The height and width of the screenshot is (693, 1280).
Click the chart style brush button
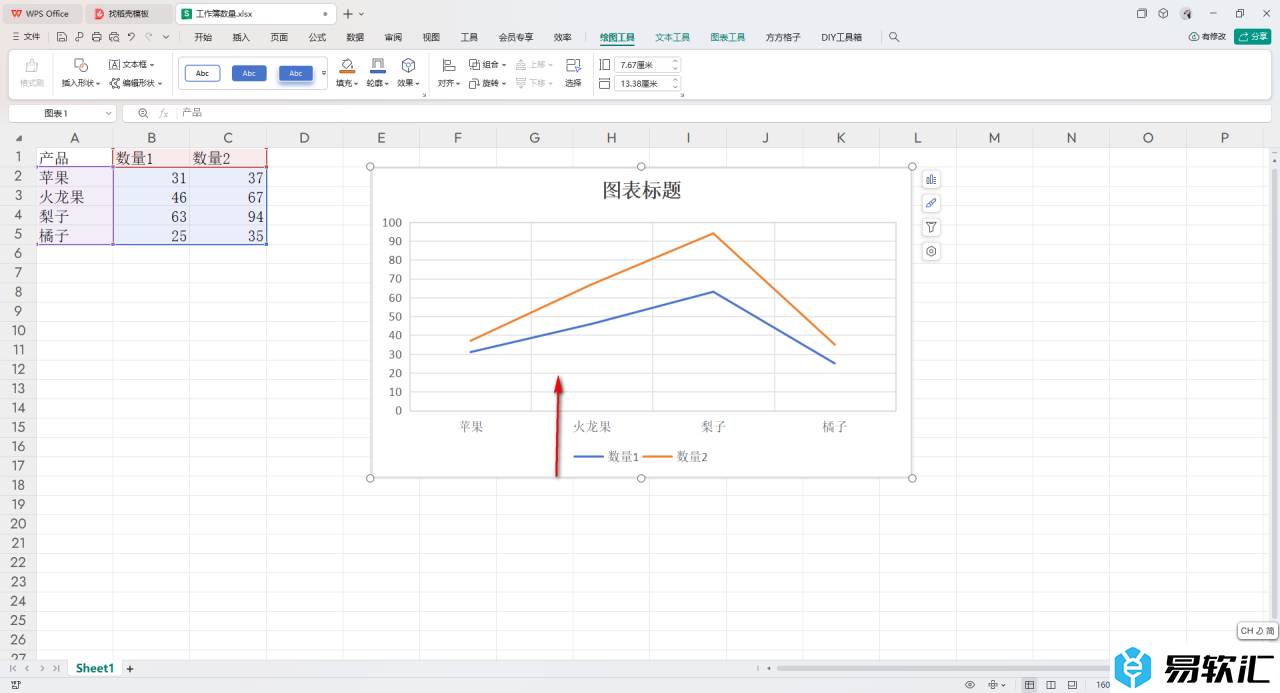[x=931, y=203]
